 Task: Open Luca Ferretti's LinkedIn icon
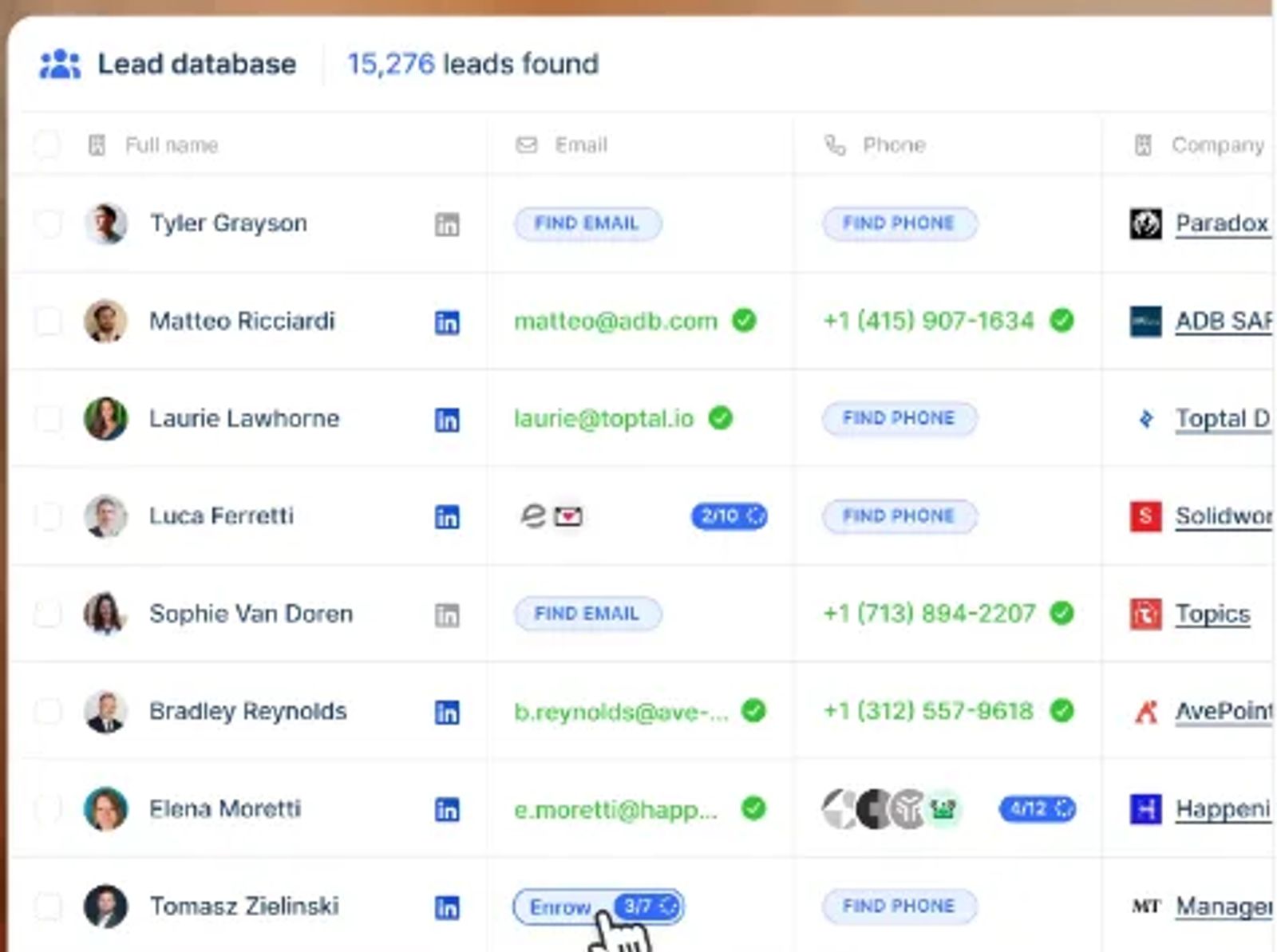tap(447, 517)
